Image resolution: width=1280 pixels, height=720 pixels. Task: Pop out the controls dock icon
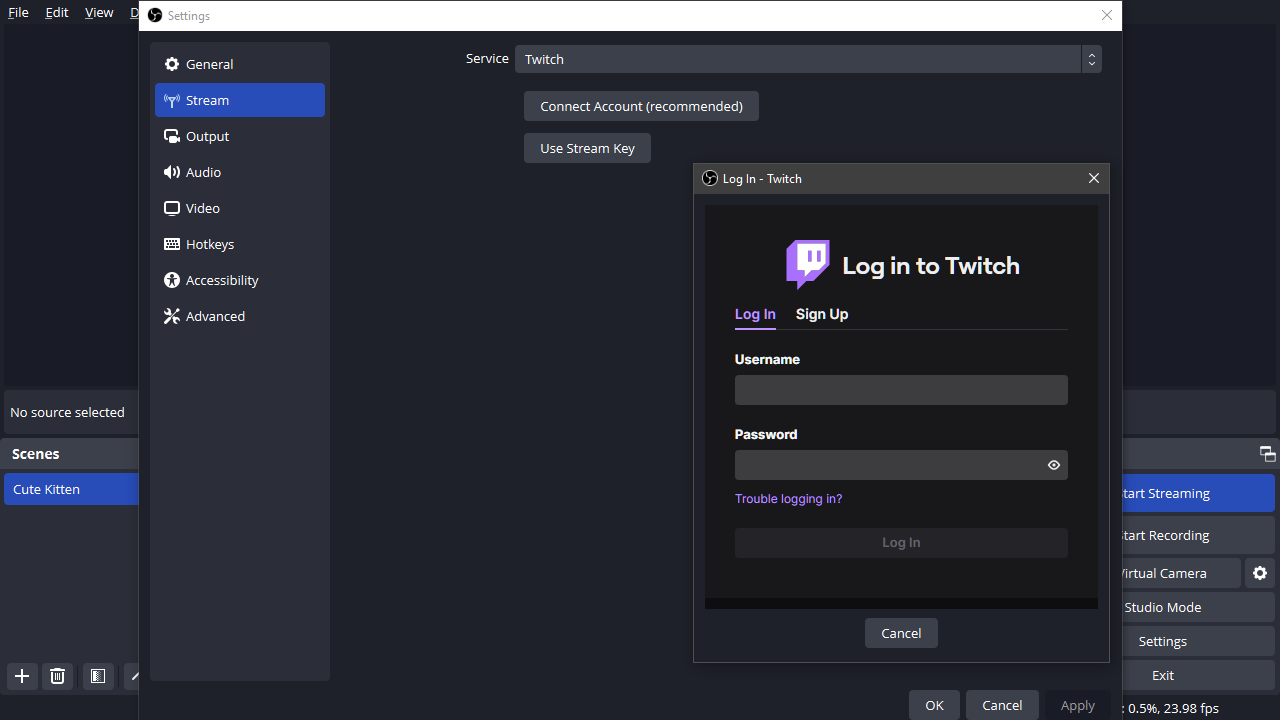click(1266, 453)
